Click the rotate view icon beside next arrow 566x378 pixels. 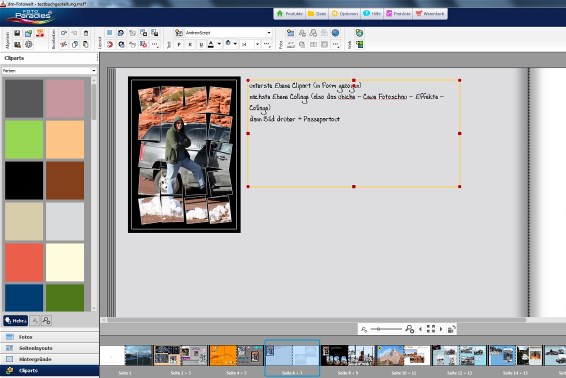(x=452, y=329)
